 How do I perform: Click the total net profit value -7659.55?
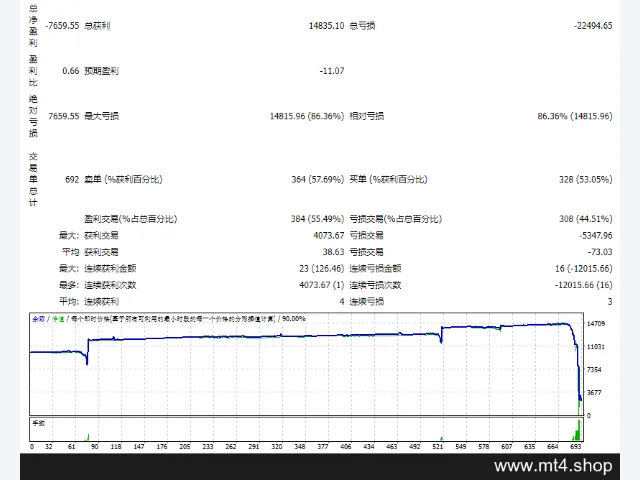(x=62, y=26)
